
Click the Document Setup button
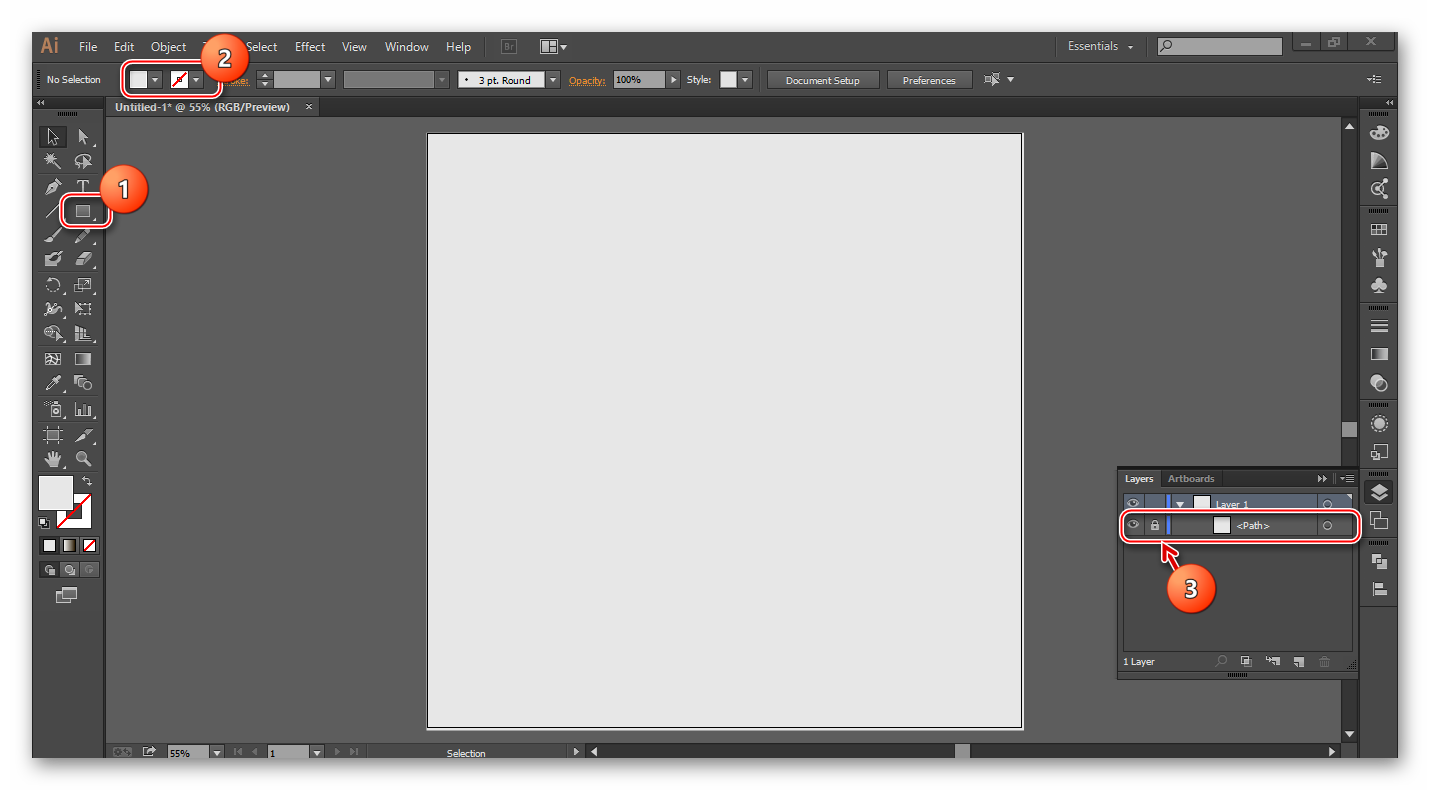pyautogui.click(x=823, y=80)
